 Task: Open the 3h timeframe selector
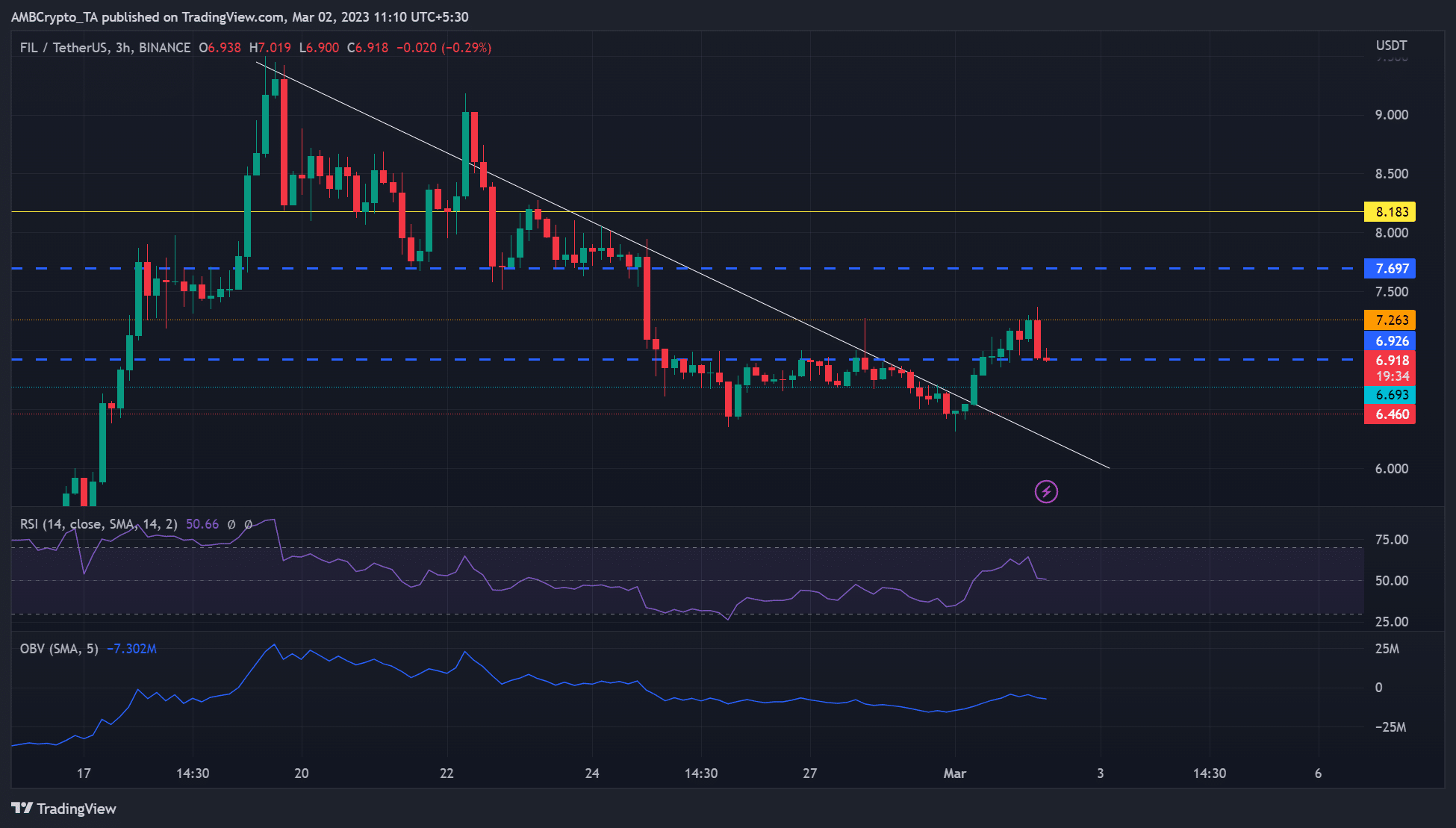(x=124, y=47)
